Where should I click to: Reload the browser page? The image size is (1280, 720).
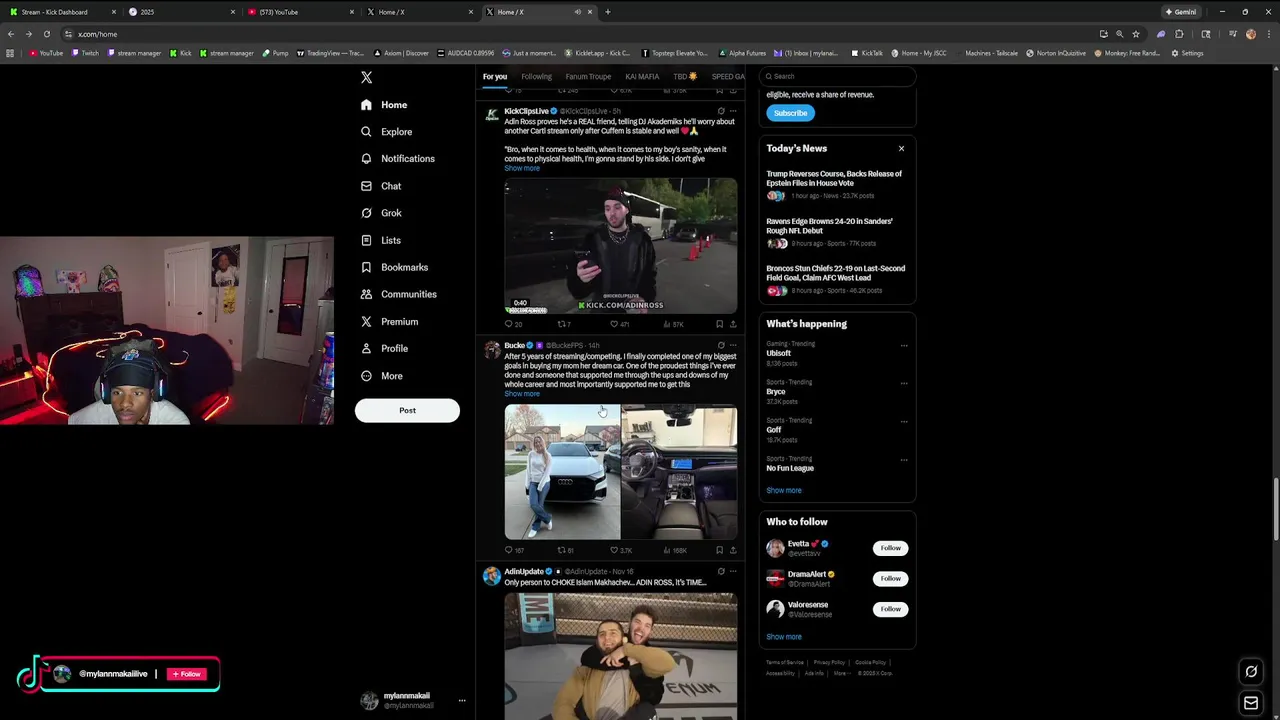point(46,34)
